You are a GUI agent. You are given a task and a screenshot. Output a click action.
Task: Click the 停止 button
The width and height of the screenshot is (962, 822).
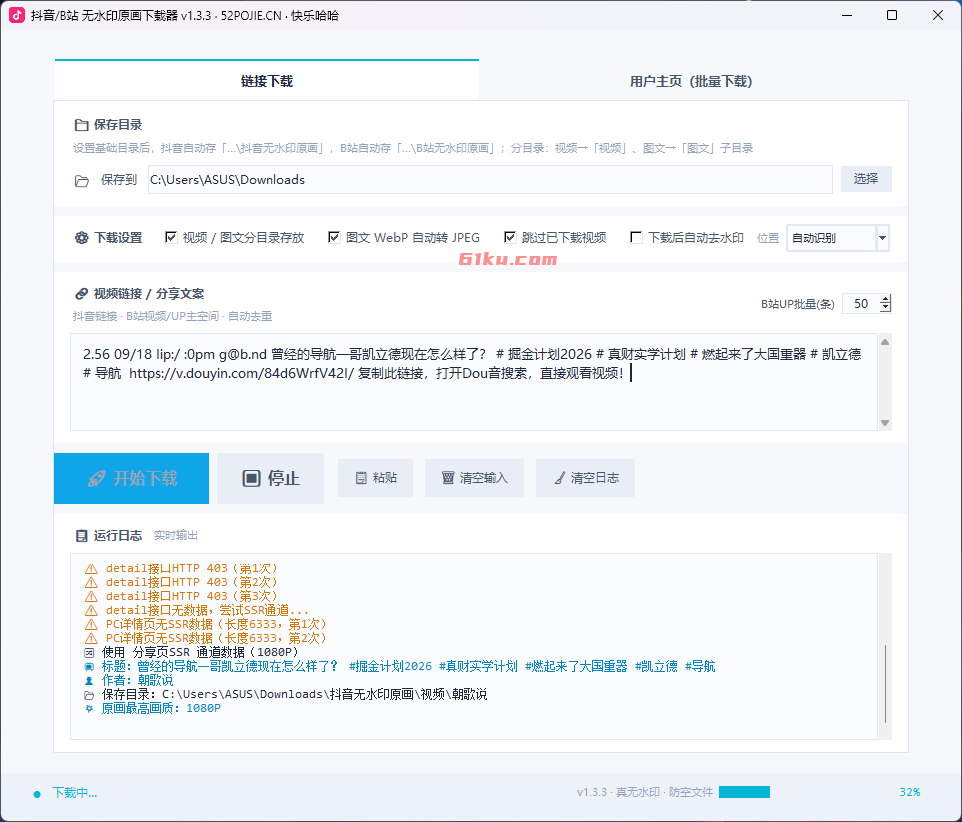click(271, 478)
